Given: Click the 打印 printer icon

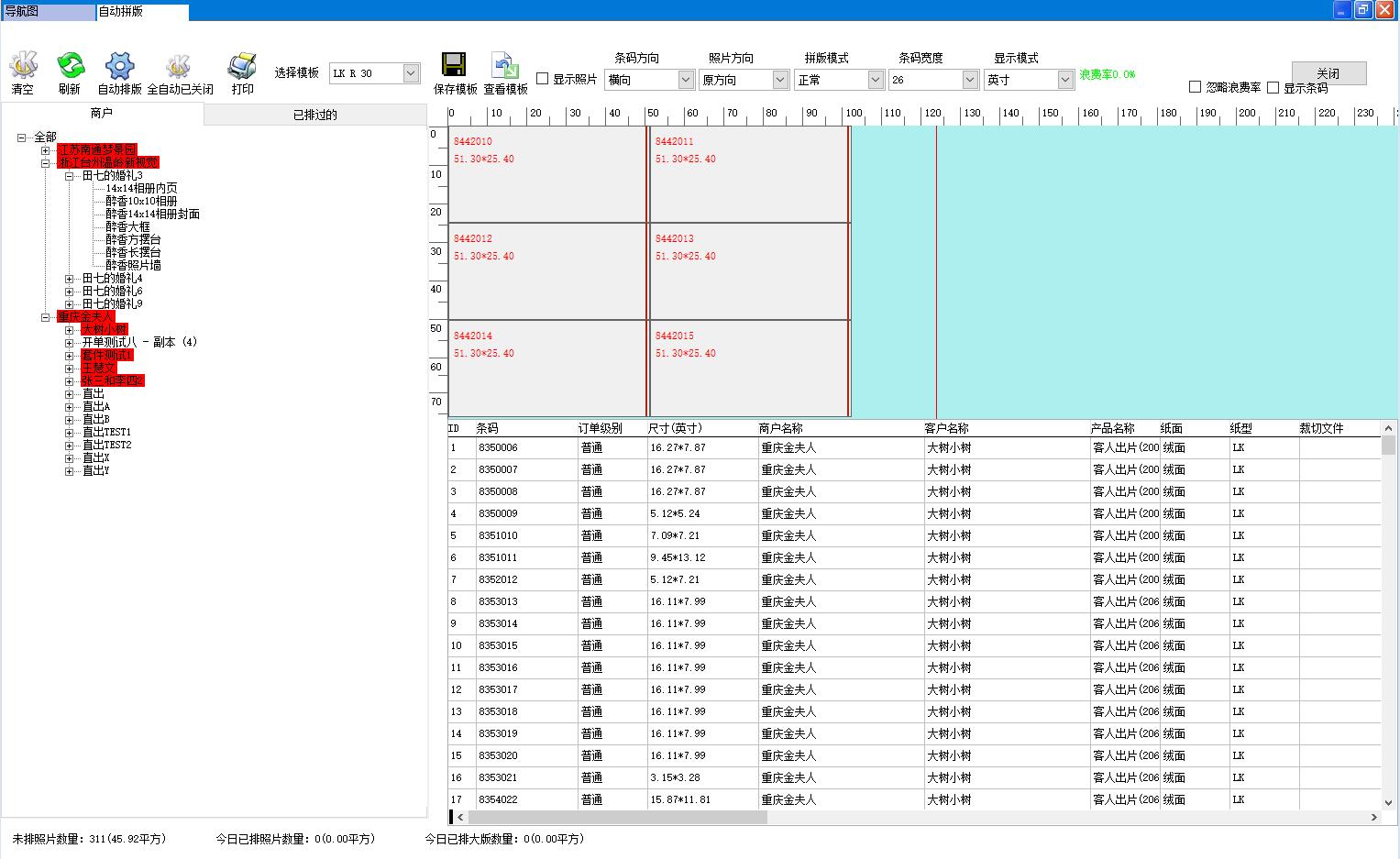Looking at the screenshot, I should tap(242, 67).
